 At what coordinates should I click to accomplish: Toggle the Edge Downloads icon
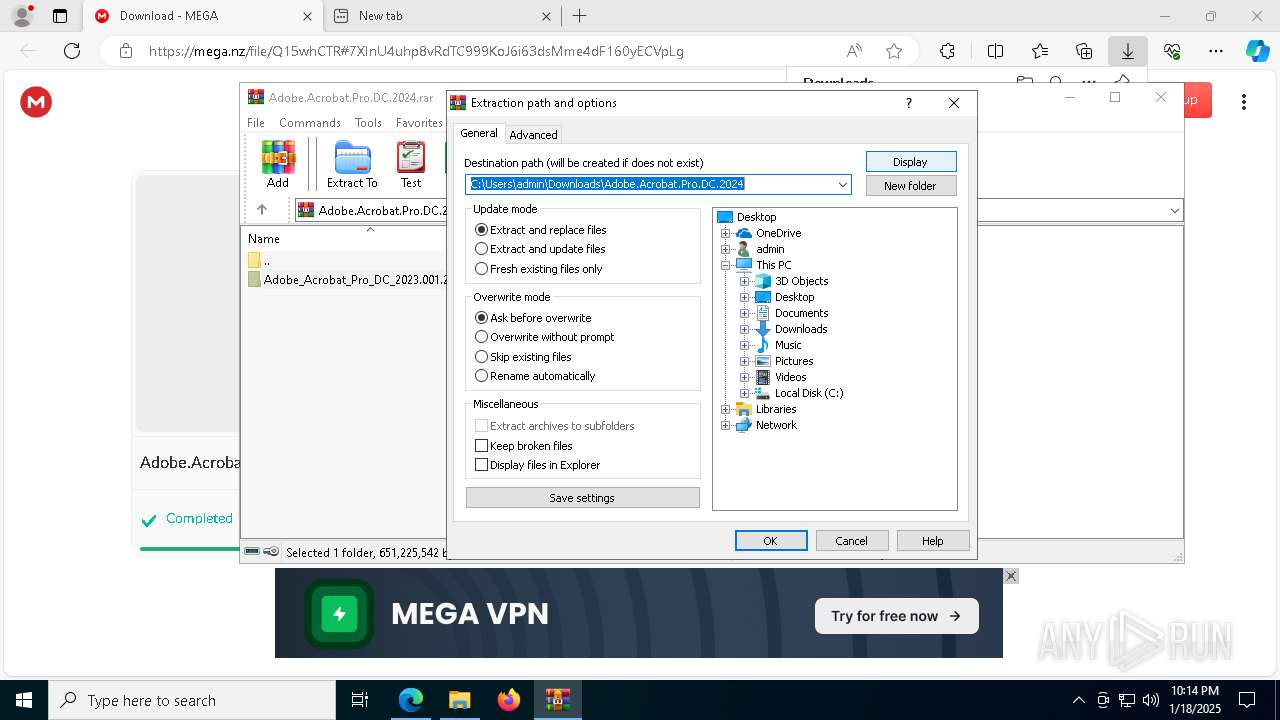point(1128,51)
